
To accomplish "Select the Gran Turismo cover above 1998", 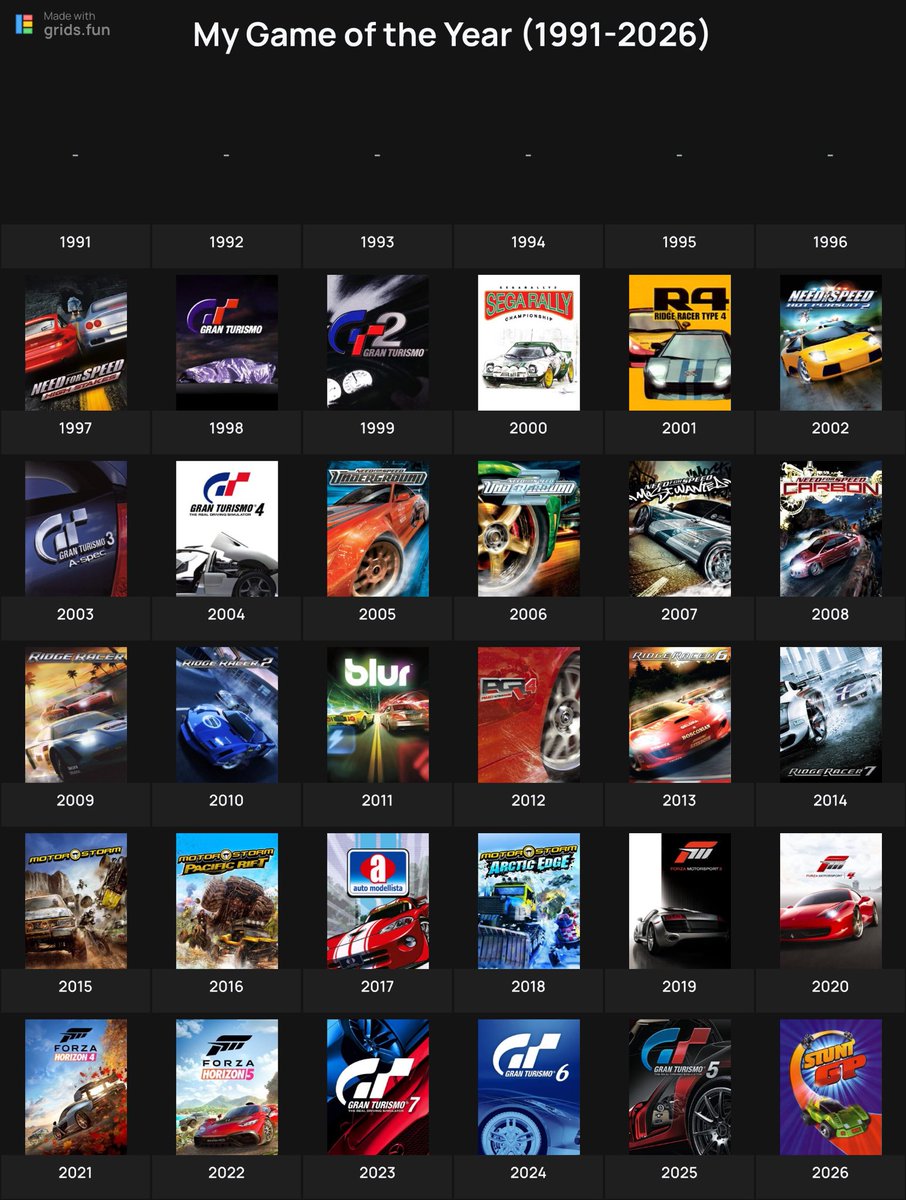I will pyautogui.click(x=227, y=343).
